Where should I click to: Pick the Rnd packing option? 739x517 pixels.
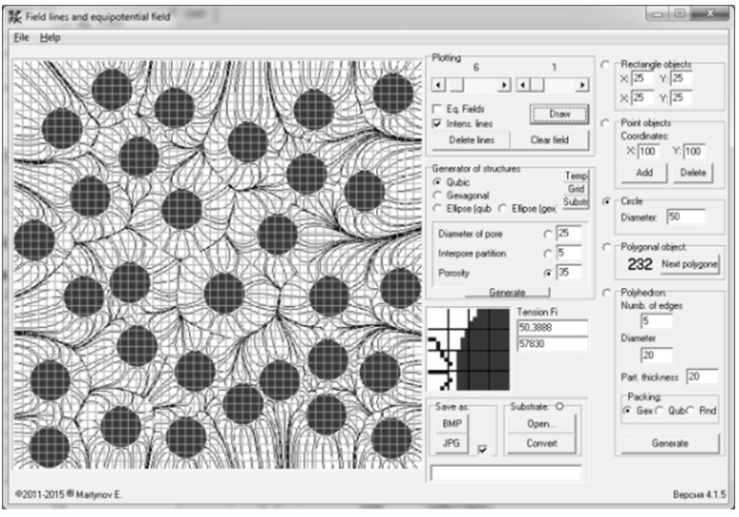(691, 411)
